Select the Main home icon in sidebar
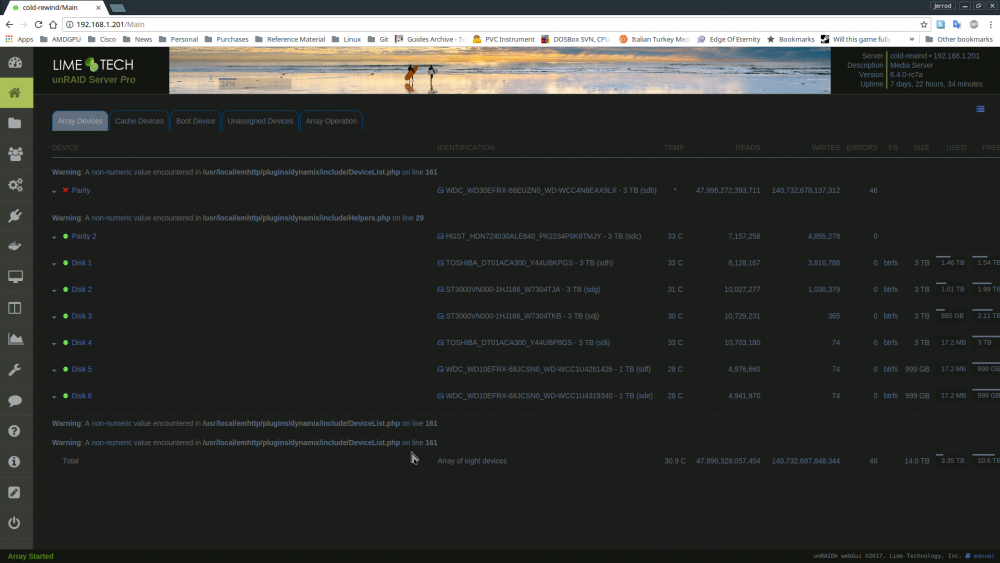The height and width of the screenshot is (563, 1000). [15, 93]
